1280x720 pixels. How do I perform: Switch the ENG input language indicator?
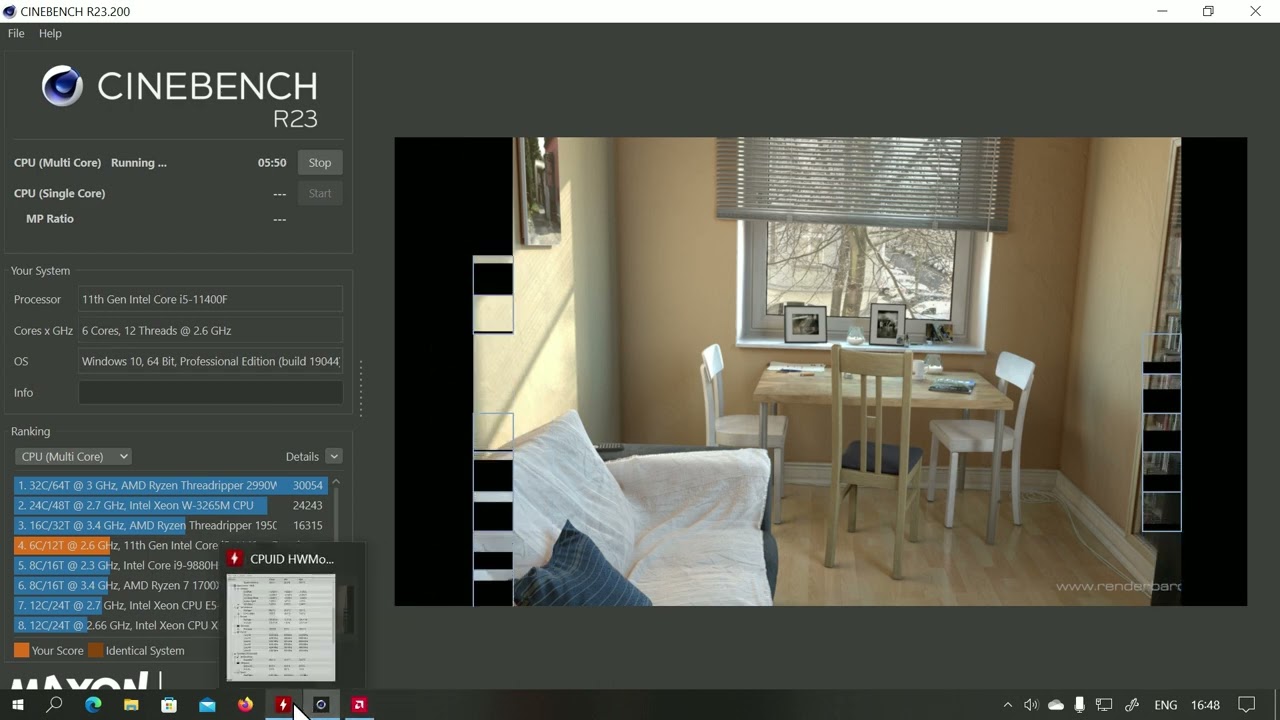pos(1166,705)
